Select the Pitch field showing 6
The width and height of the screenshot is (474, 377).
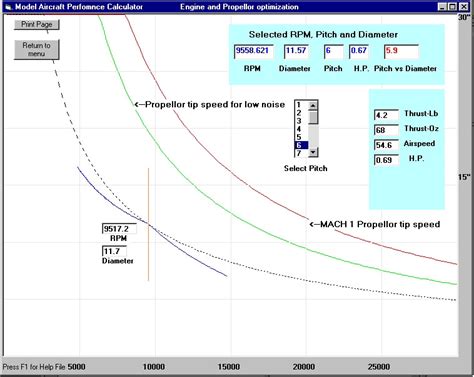tap(333, 51)
